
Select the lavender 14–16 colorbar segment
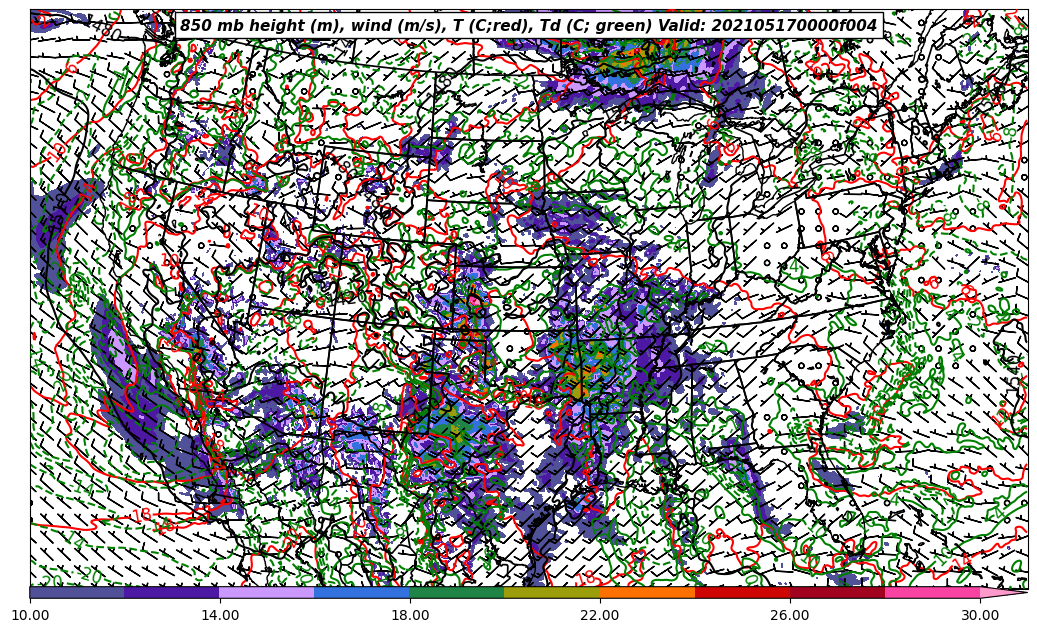[x=267, y=592]
